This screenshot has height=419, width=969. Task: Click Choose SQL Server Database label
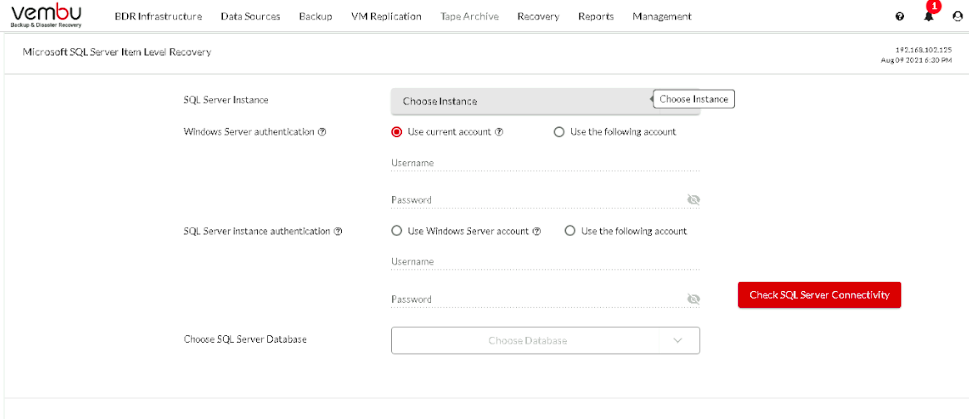(245, 339)
